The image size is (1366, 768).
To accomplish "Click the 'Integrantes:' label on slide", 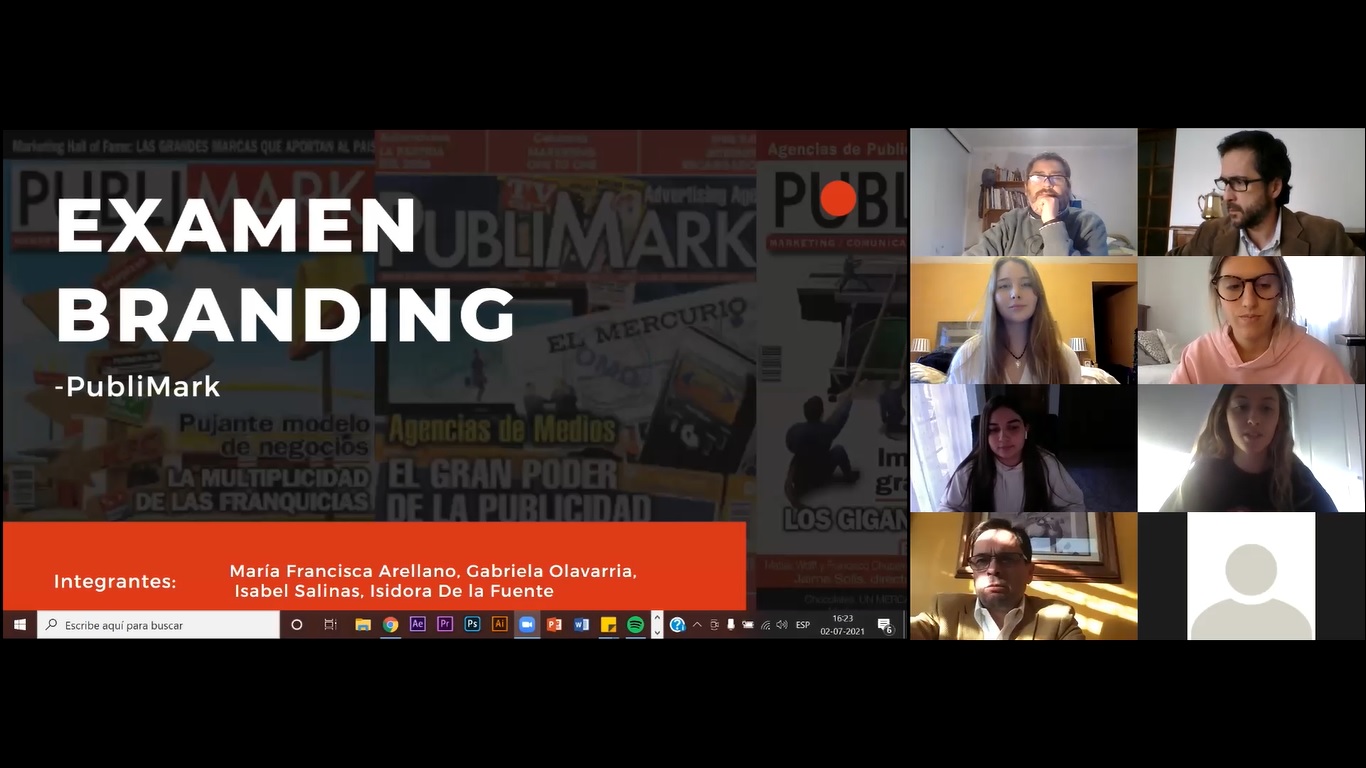I will pyautogui.click(x=115, y=581).
